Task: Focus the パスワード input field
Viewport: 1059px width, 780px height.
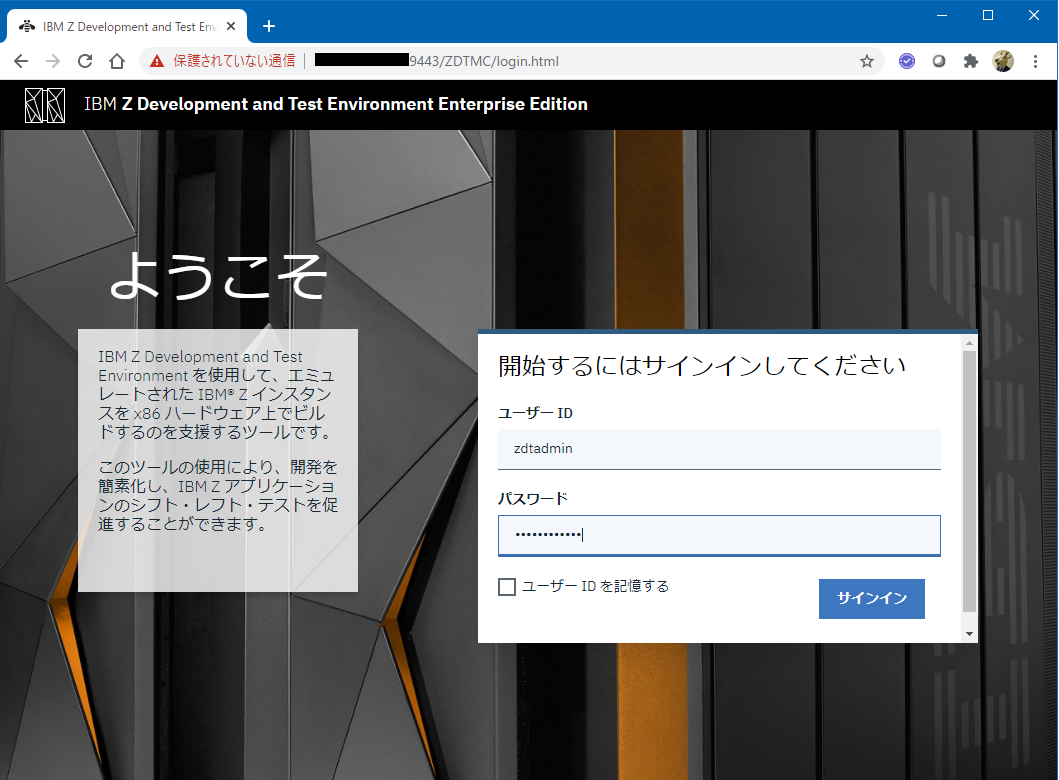Action: click(x=719, y=536)
